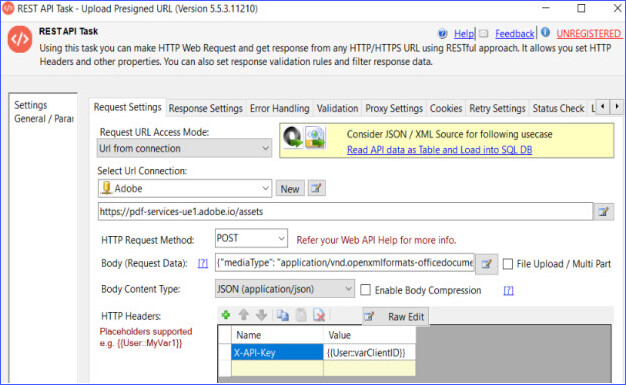
Task: Click the Name column header
Action: click(x=277, y=335)
